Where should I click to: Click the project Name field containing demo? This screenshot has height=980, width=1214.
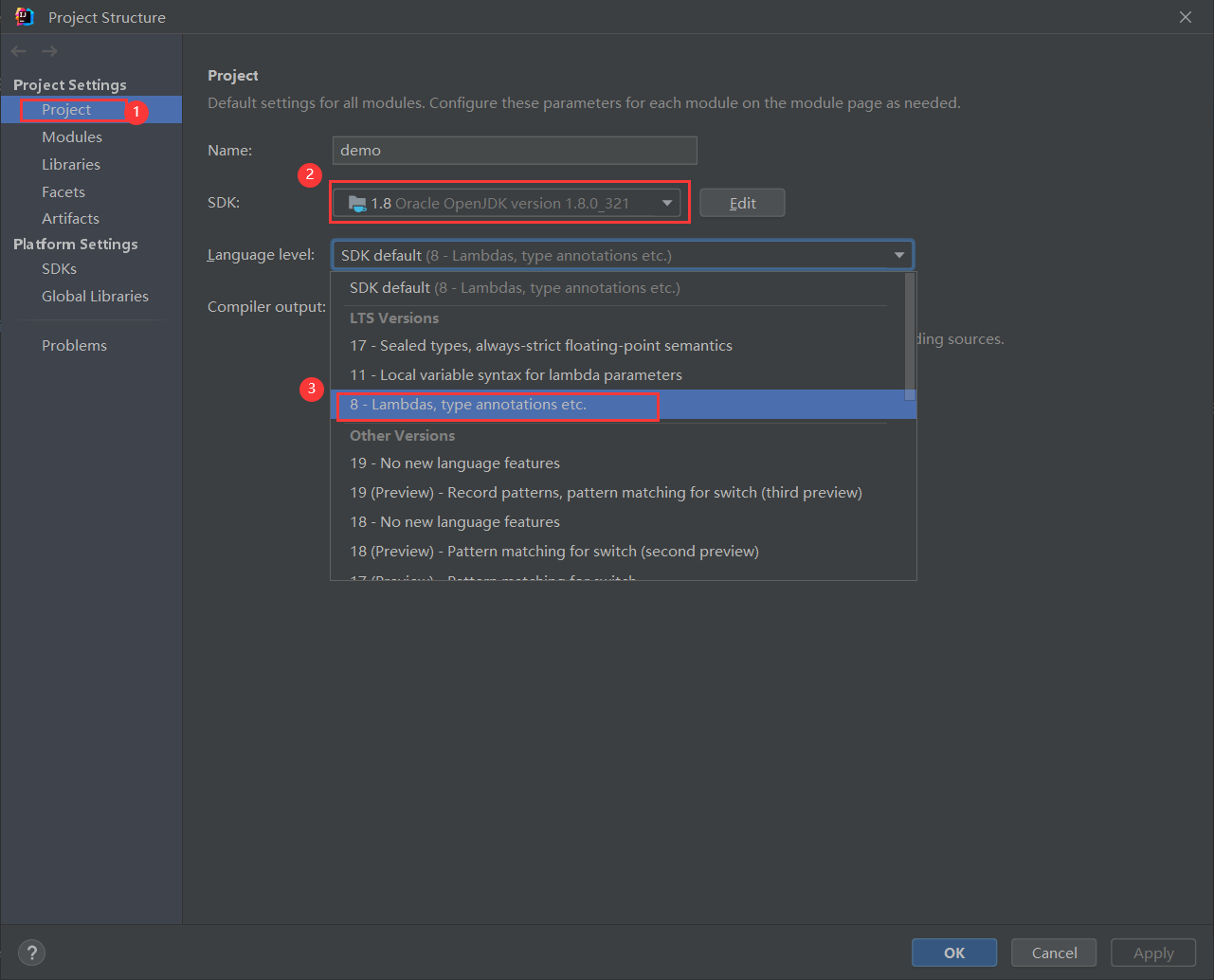tap(515, 151)
